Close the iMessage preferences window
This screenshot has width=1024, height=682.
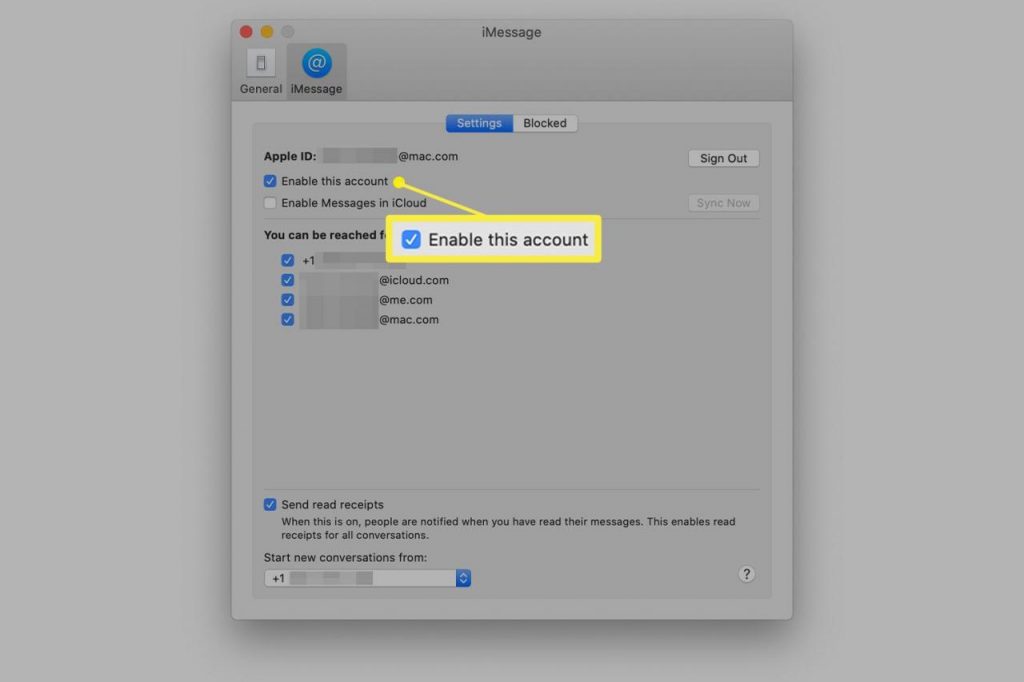tap(246, 31)
